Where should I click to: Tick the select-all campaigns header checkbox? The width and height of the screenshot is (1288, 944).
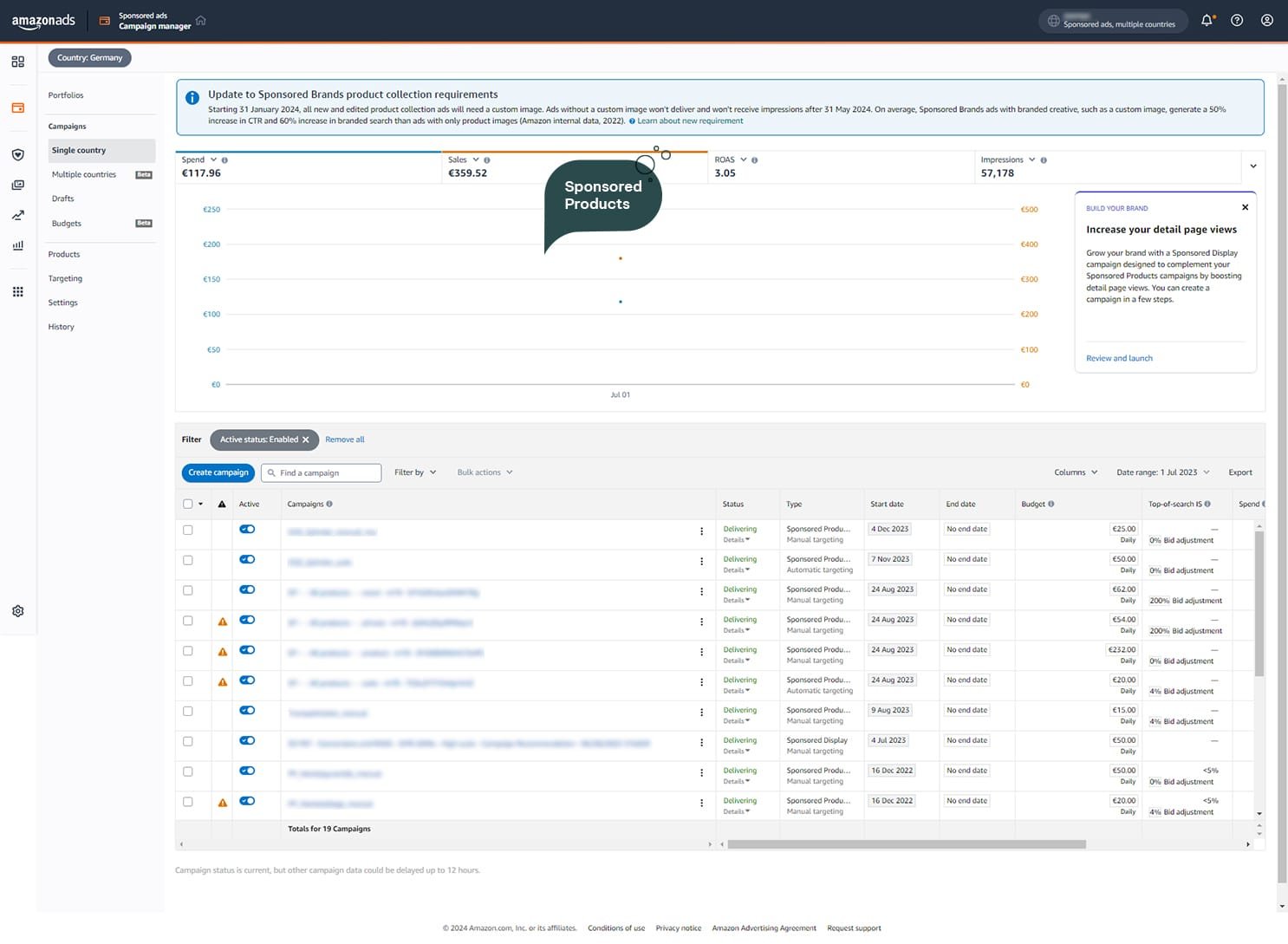pyautogui.click(x=188, y=505)
